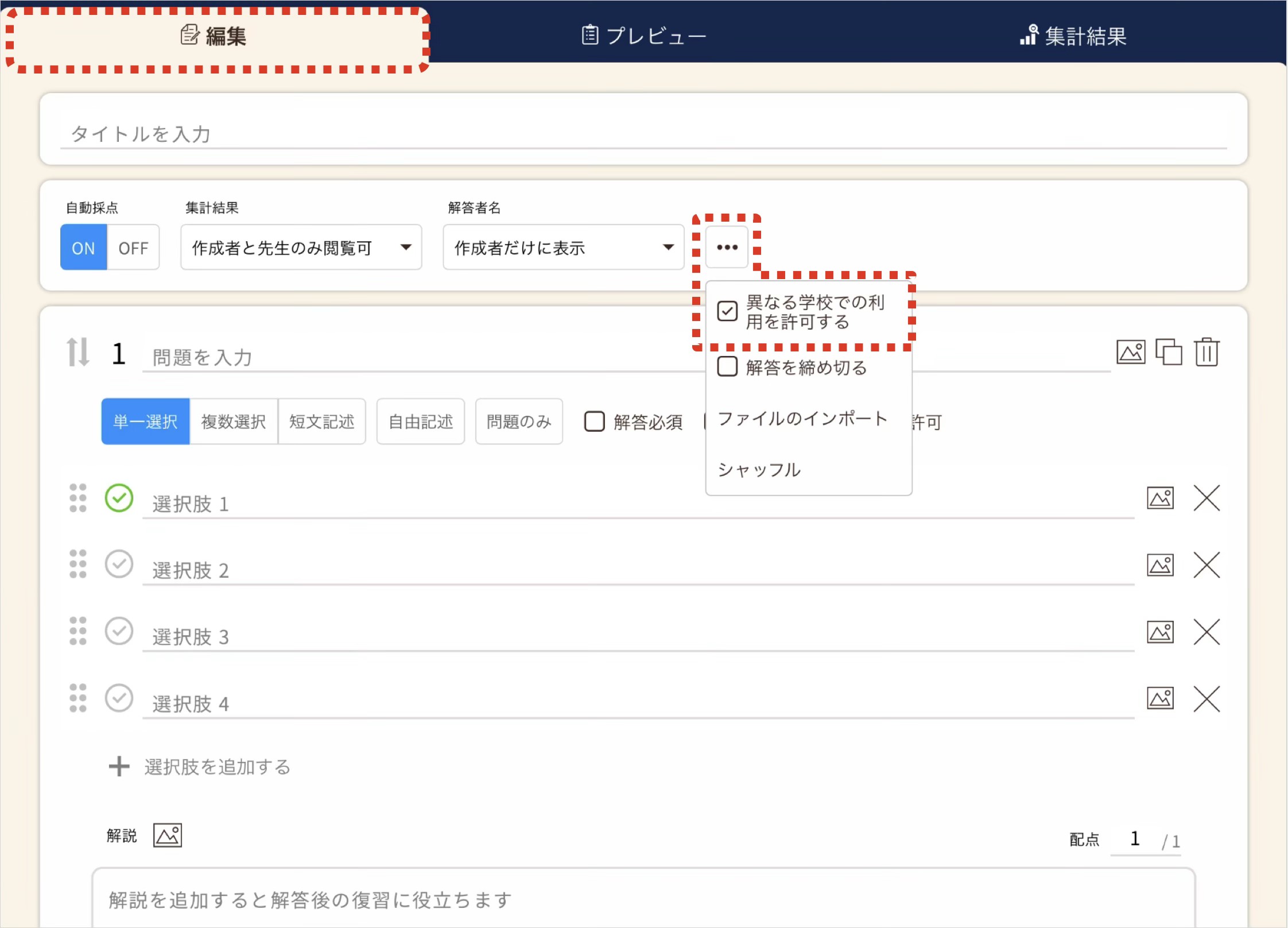The image size is (1288, 928).
Task: Mark 選択肢 2 as correct answer
Action: pos(119,564)
